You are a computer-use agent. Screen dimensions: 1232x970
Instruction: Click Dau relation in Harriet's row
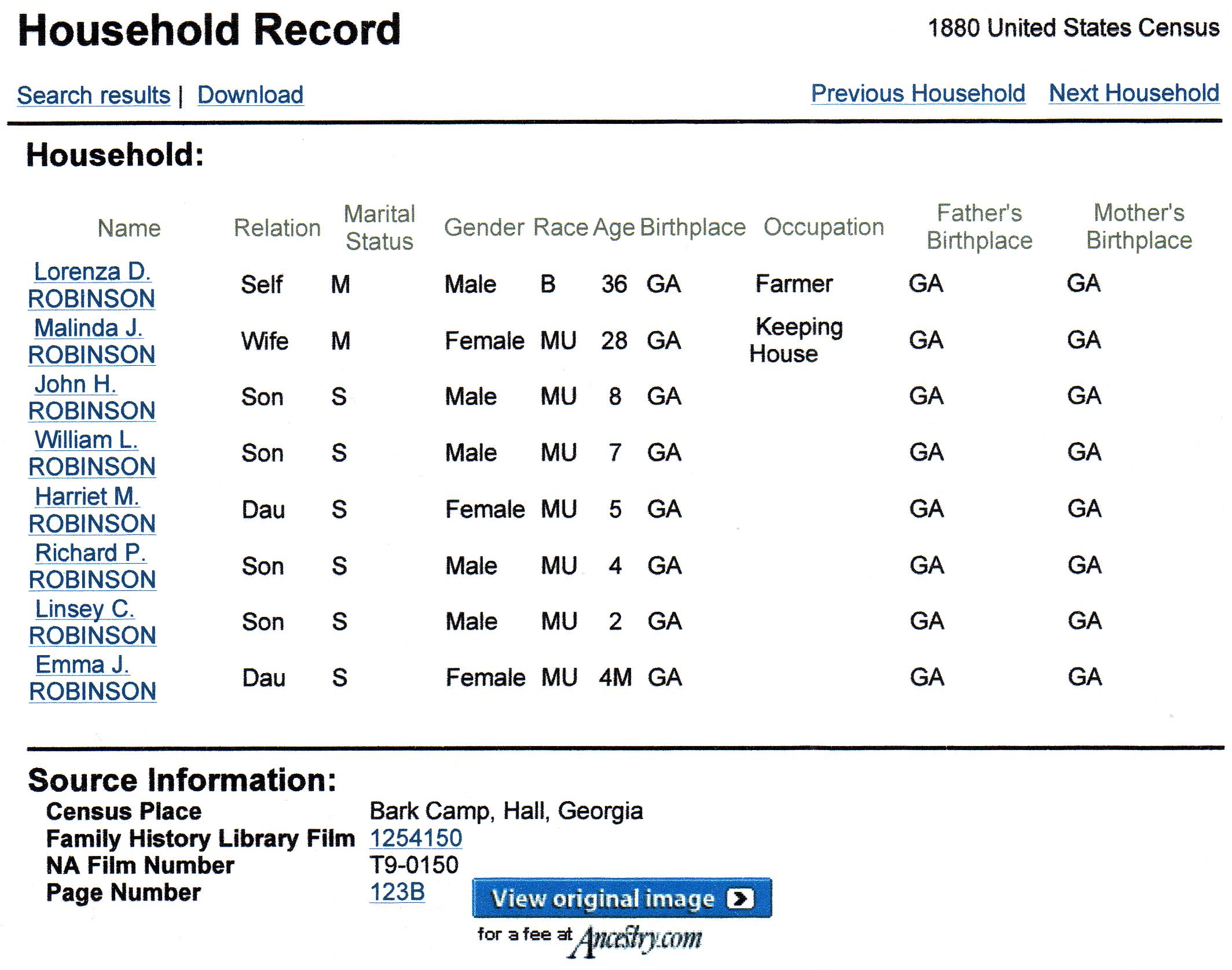pos(263,510)
